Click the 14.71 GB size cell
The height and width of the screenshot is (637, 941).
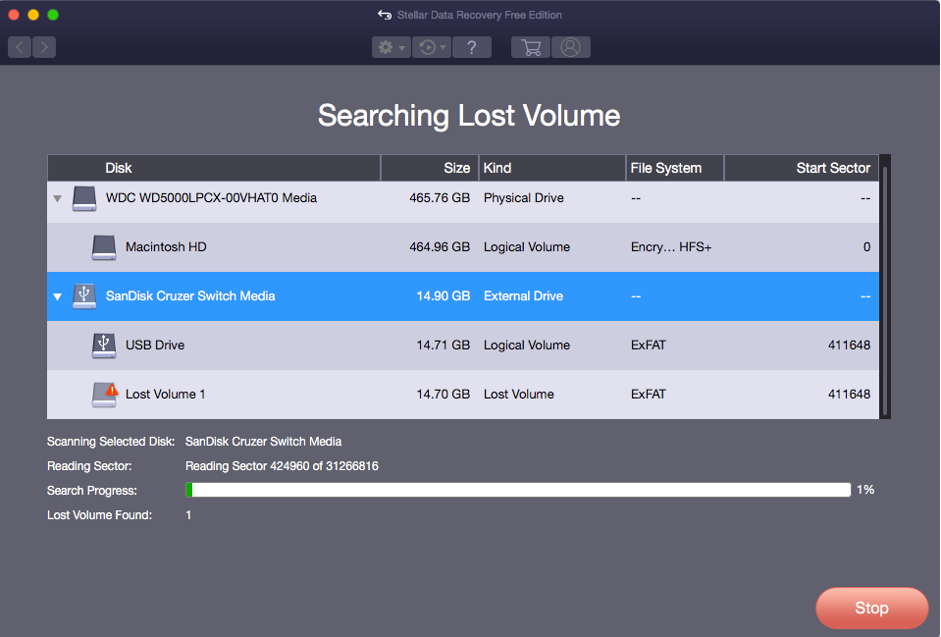(443, 345)
